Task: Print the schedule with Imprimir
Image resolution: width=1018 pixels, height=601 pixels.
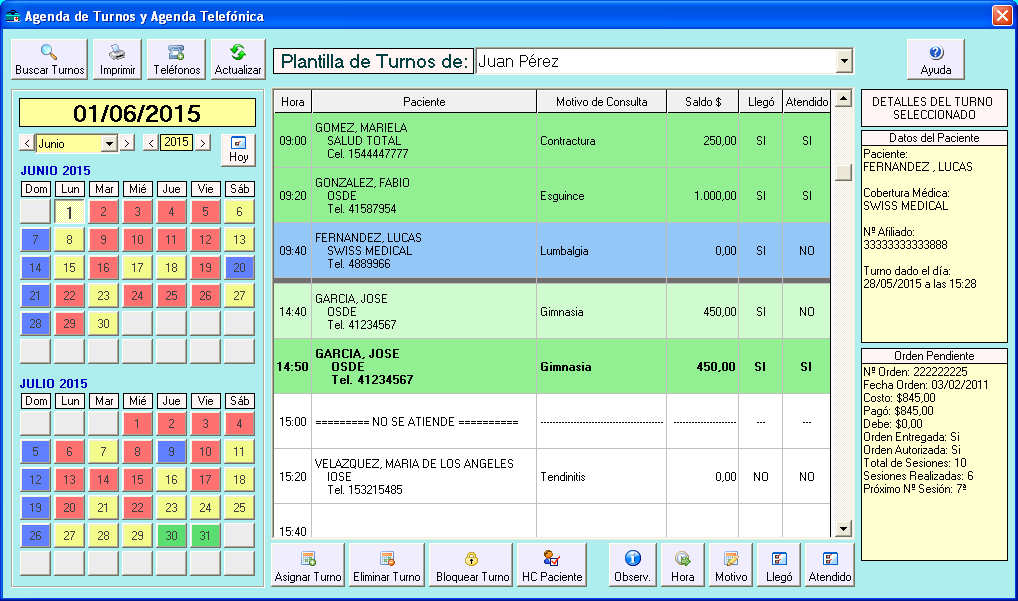Action: pyautogui.click(x=117, y=60)
